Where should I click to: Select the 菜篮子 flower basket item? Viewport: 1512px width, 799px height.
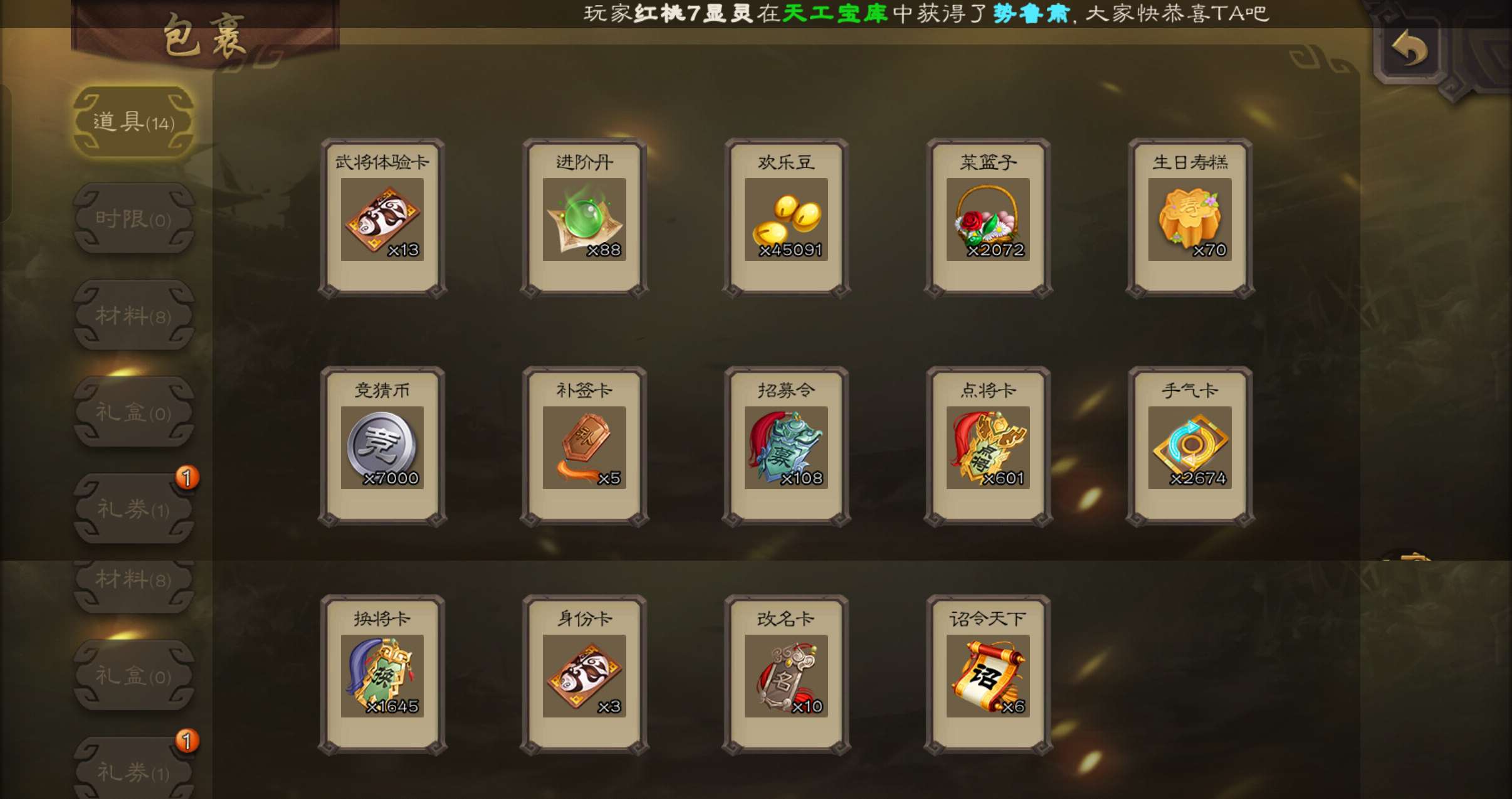click(x=988, y=218)
